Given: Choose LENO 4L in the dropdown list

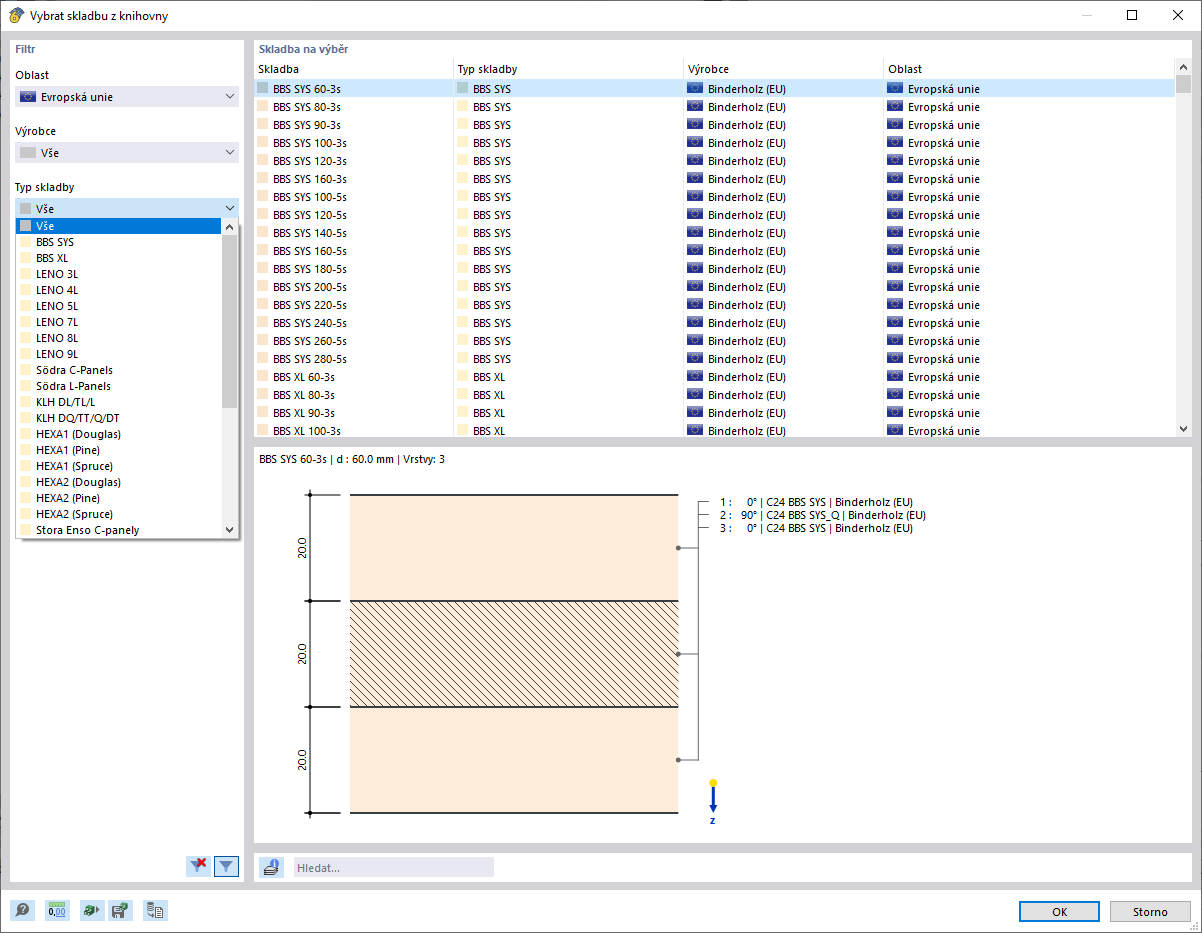Looking at the screenshot, I should point(119,290).
